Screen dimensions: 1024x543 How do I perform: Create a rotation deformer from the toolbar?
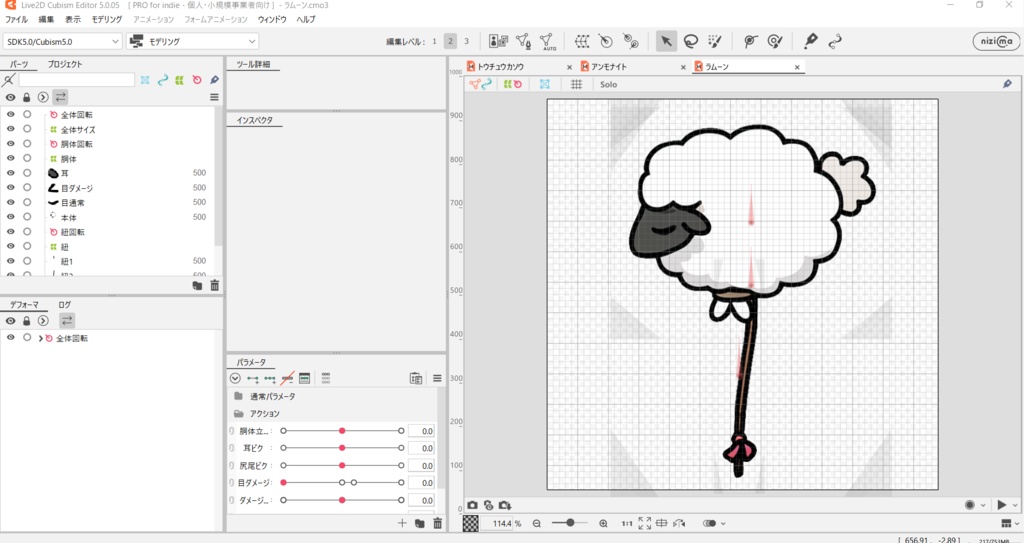pyautogui.click(x=606, y=41)
